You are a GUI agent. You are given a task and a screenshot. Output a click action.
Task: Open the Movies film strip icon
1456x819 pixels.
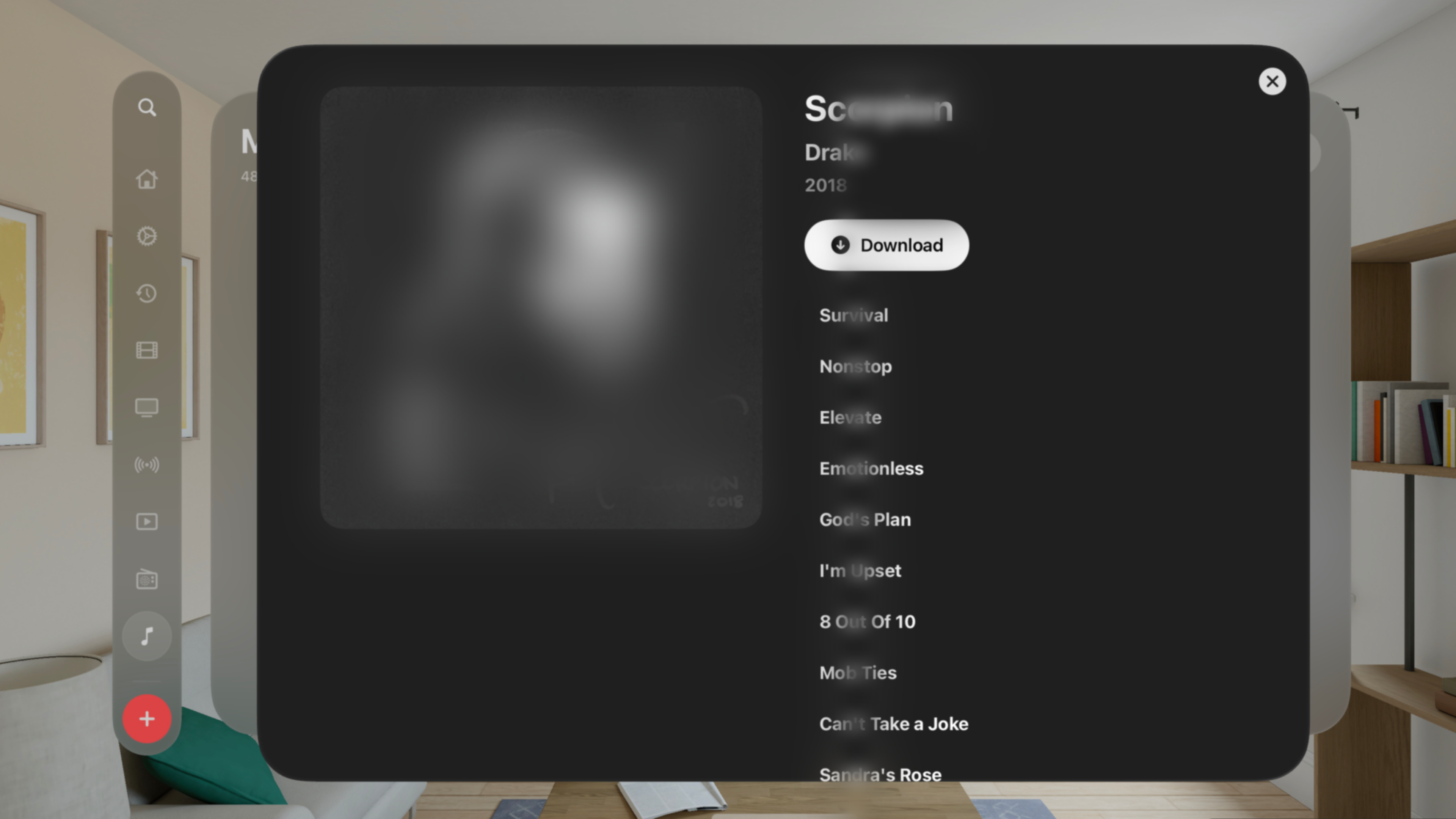[x=147, y=350]
